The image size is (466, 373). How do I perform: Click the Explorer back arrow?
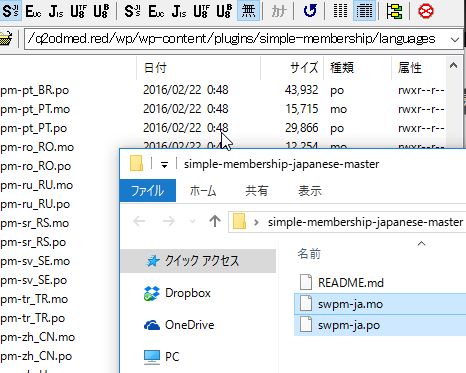pyautogui.click(x=139, y=221)
